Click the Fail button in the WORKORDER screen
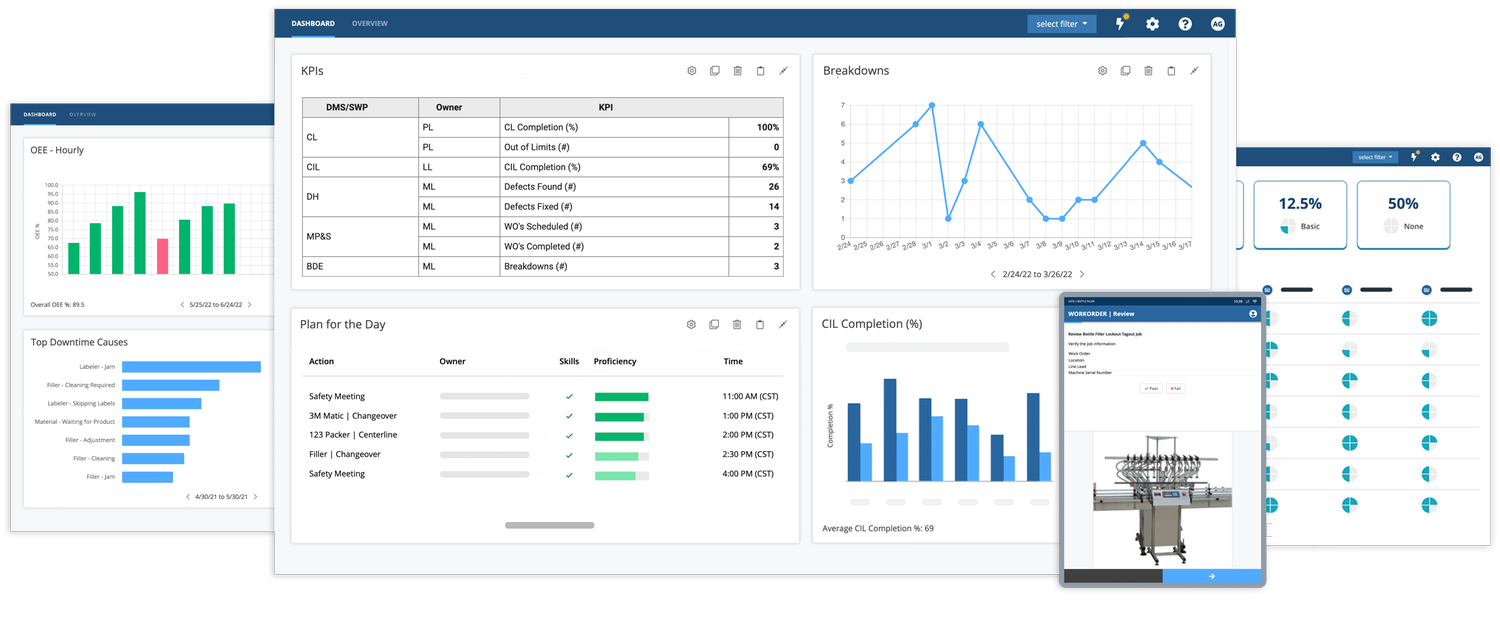This screenshot has width=1500, height=617. (1175, 388)
